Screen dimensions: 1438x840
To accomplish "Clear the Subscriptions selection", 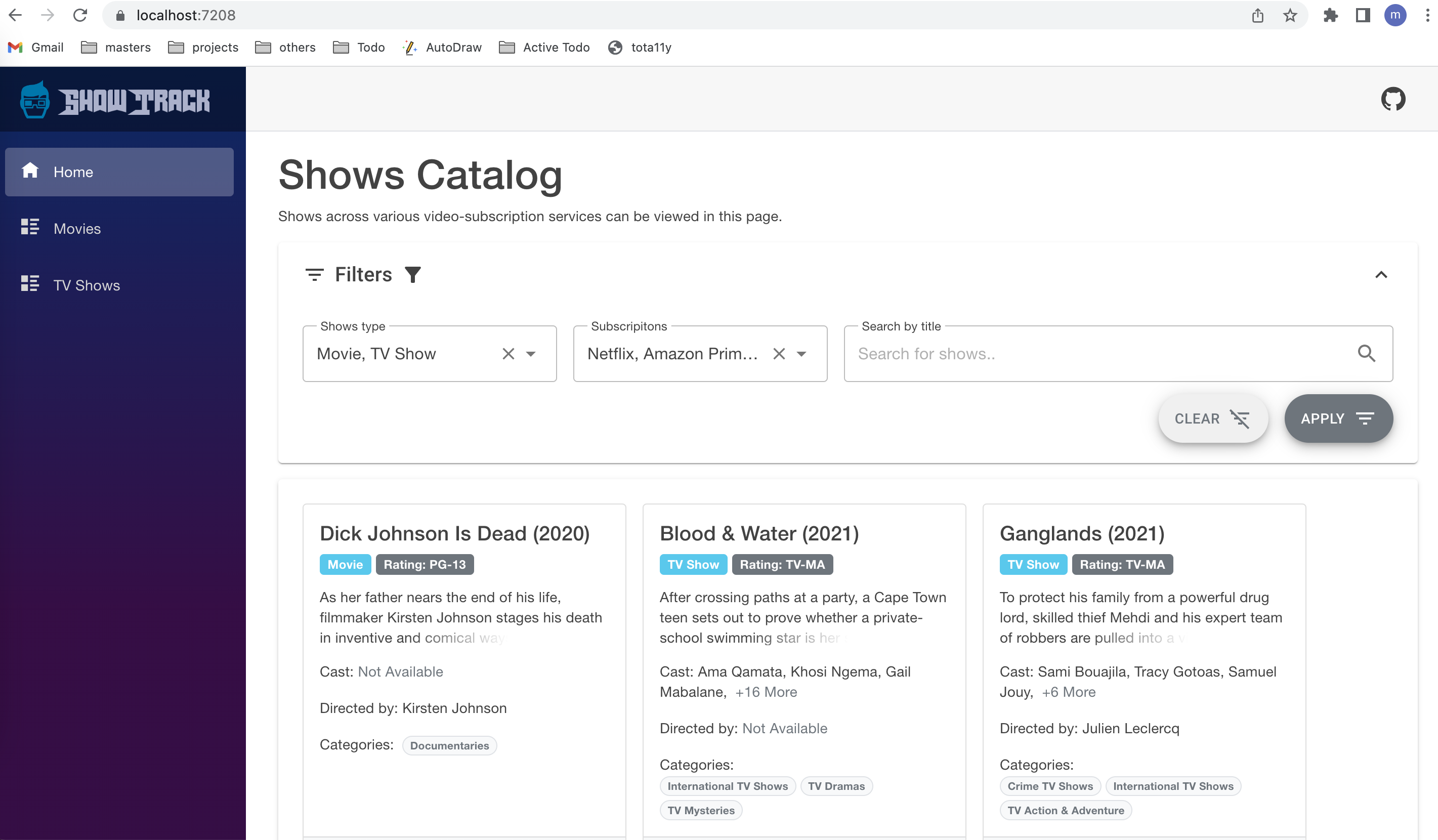I will 779,354.
